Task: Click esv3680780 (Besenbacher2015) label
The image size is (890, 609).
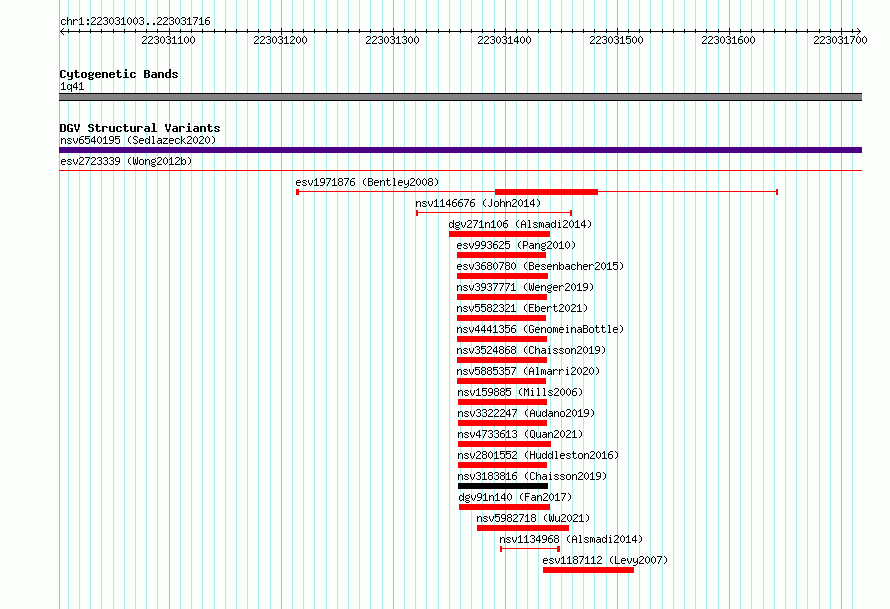Action: click(x=540, y=266)
